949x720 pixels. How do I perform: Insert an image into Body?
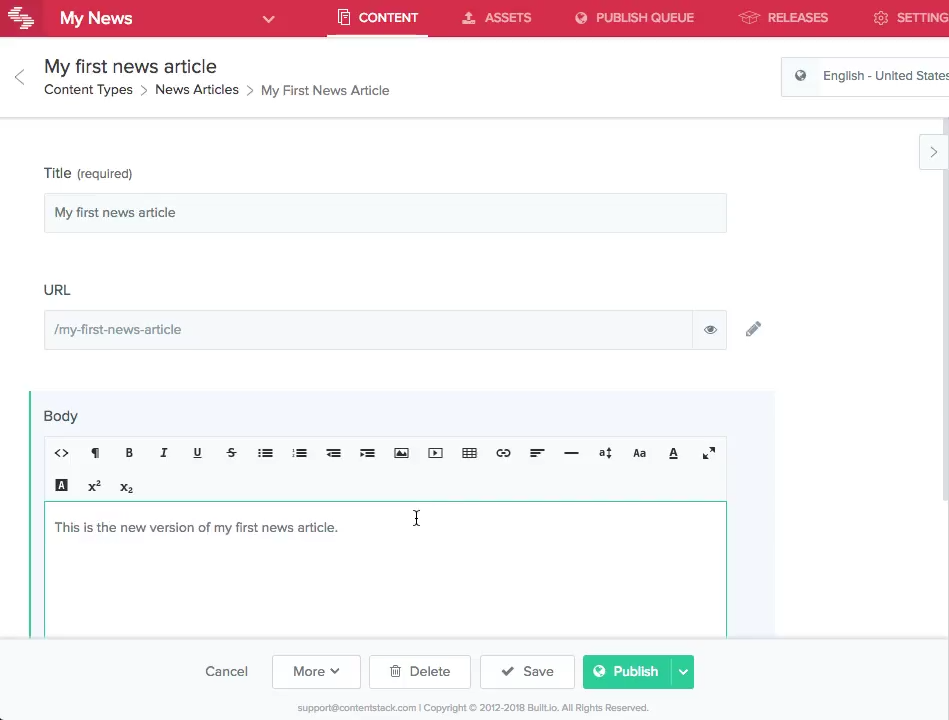pos(401,453)
